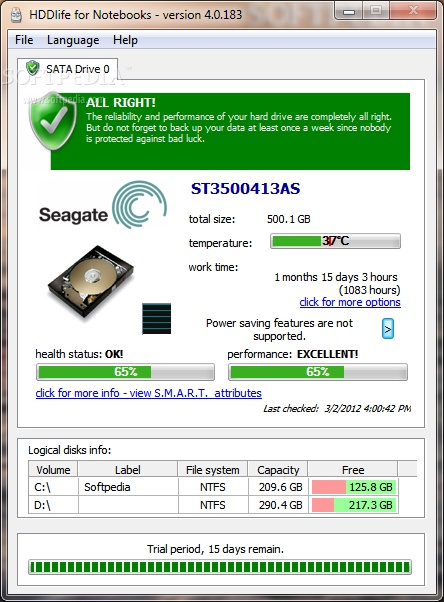Select the SATA Drive 0 tab
This screenshot has height=602, width=444.
tap(68, 69)
